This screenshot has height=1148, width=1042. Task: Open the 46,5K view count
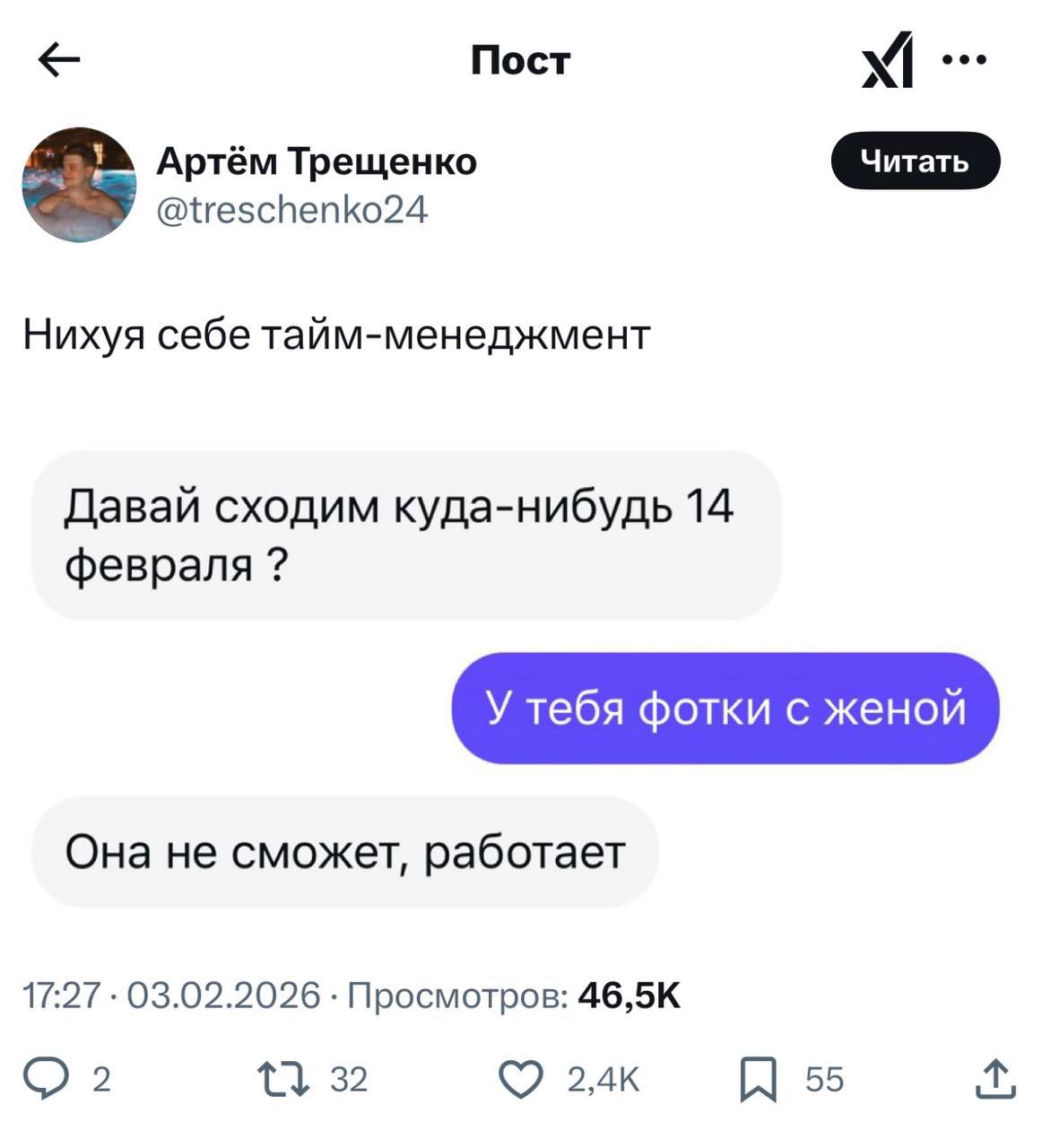630,996
